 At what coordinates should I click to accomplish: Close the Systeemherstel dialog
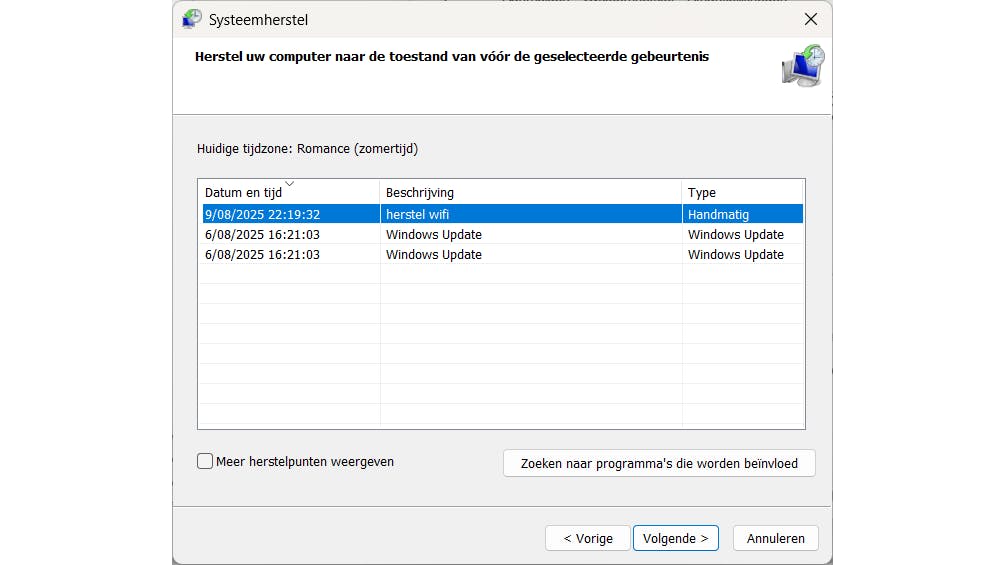(811, 19)
